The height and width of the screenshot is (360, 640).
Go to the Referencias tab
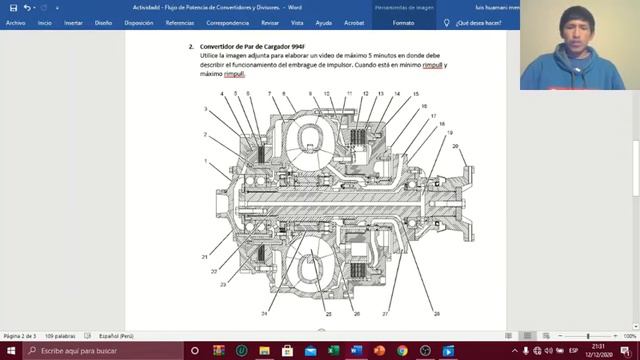point(180,23)
